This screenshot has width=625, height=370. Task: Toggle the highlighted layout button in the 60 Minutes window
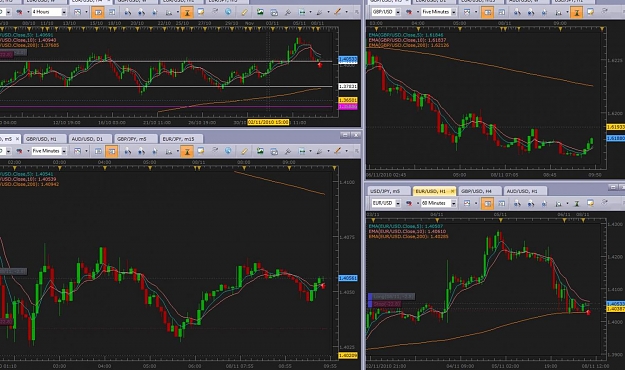tap(487, 204)
